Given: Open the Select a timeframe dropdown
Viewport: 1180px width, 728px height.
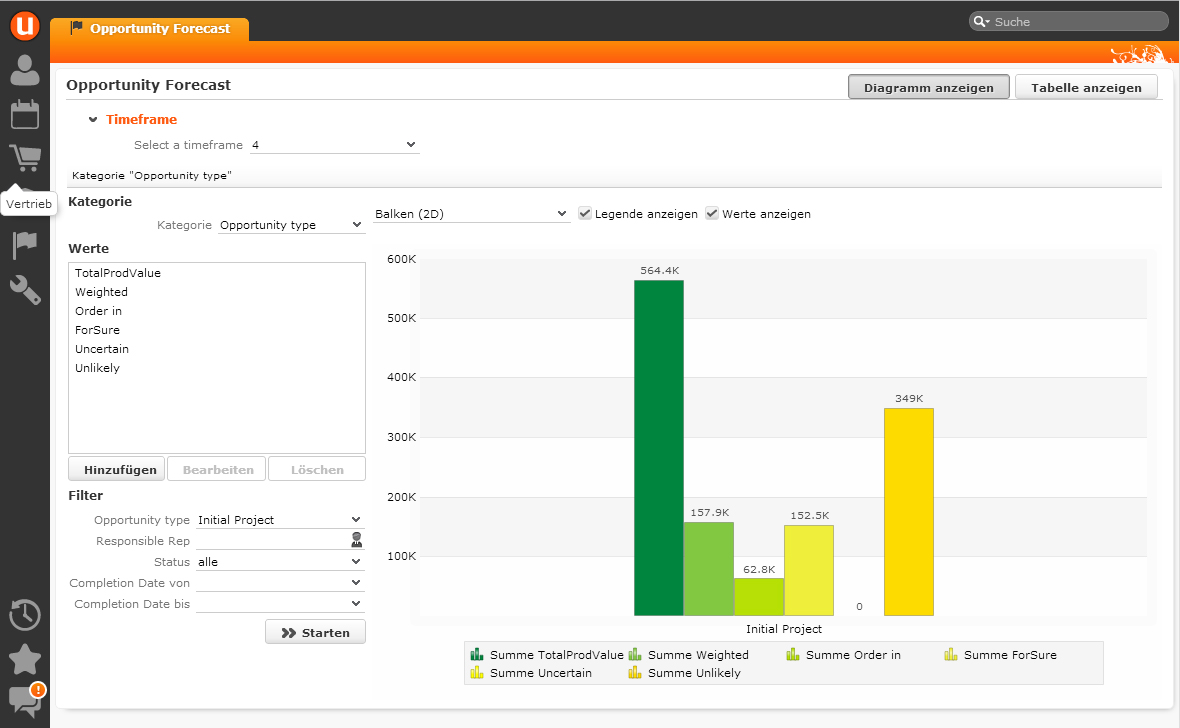Looking at the screenshot, I should (334, 145).
